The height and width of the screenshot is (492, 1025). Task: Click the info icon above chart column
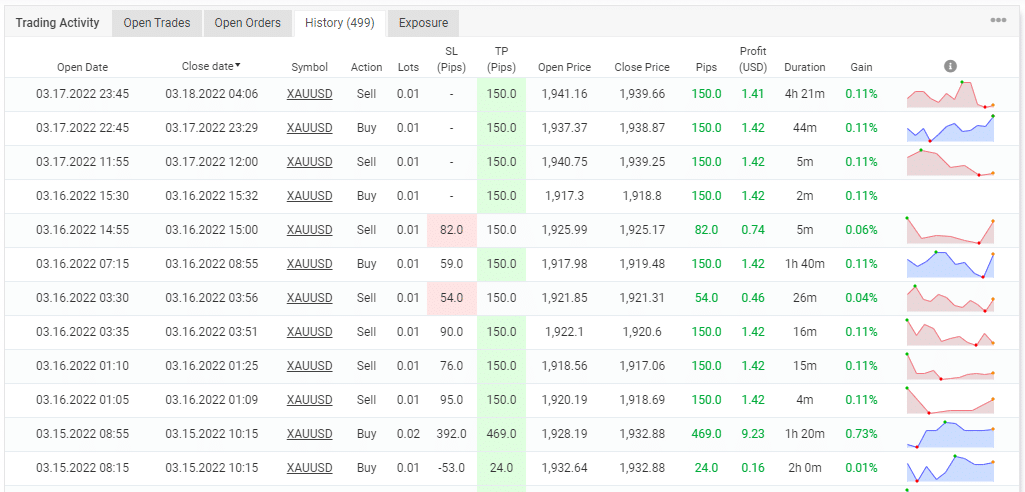point(950,66)
